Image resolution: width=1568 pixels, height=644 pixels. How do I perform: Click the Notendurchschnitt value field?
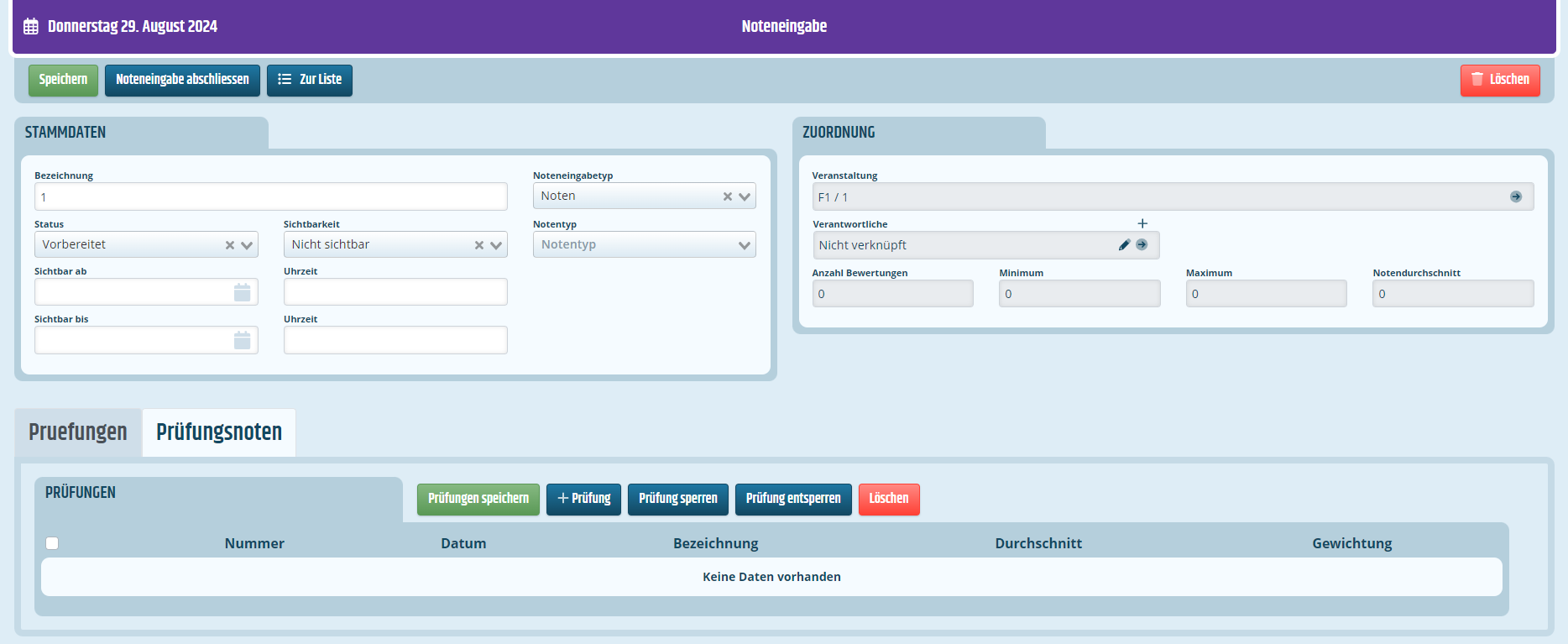click(1453, 294)
